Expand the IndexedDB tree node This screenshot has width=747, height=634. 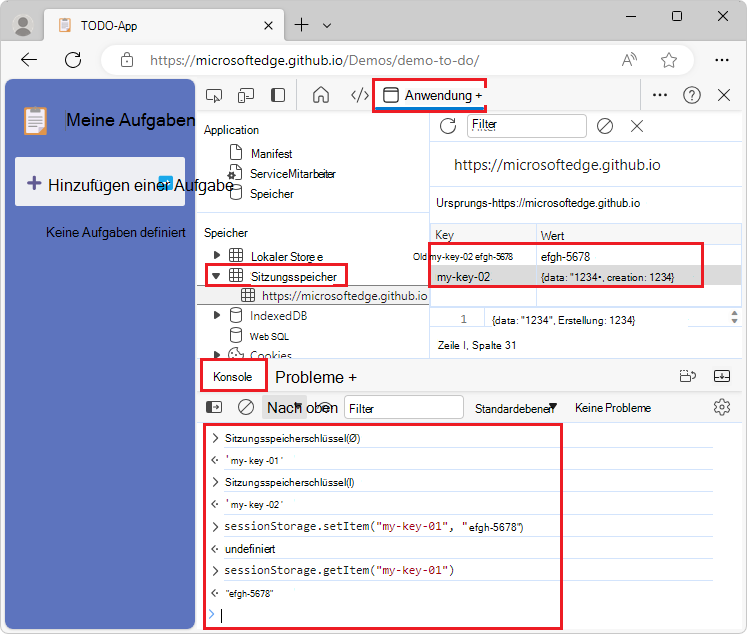(x=217, y=316)
